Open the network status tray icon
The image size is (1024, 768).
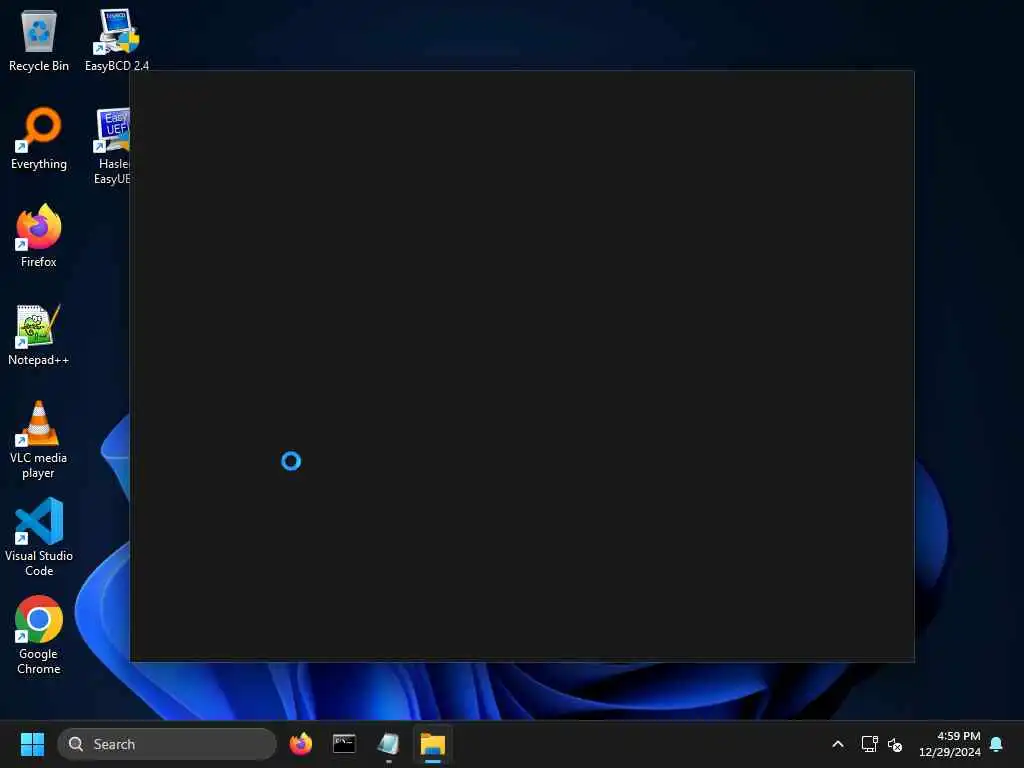pyautogui.click(x=869, y=744)
